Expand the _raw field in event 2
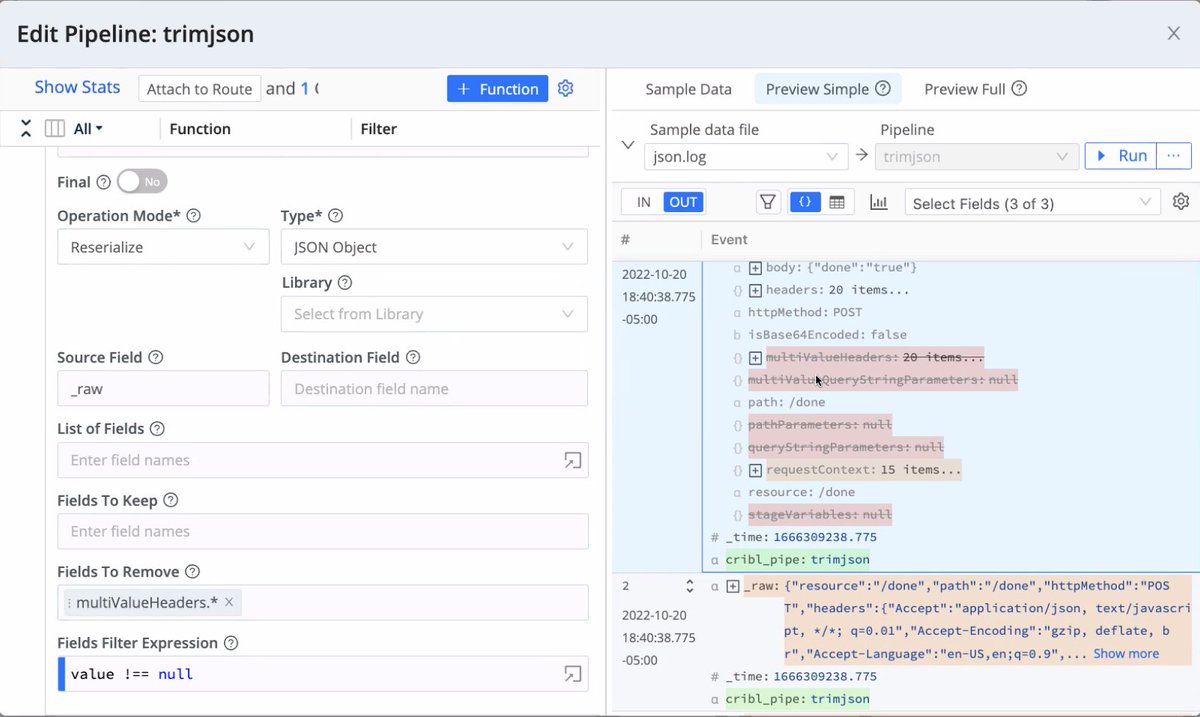This screenshot has width=1200, height=717. click(733, 587)
